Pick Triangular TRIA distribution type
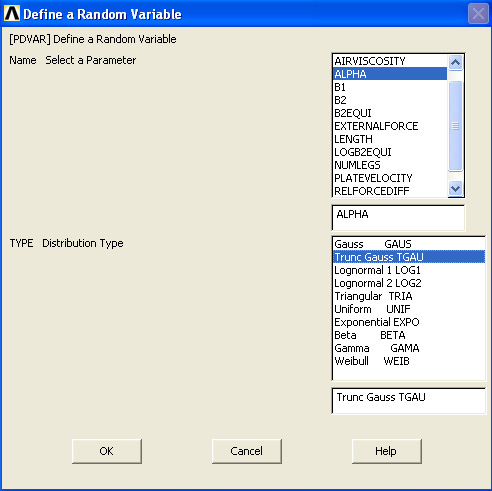 tap(409, 296)
